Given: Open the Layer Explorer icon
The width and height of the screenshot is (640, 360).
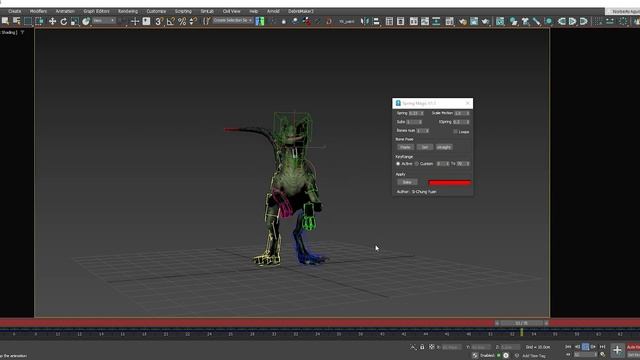Looking at the screenshot, I should 400,21.
